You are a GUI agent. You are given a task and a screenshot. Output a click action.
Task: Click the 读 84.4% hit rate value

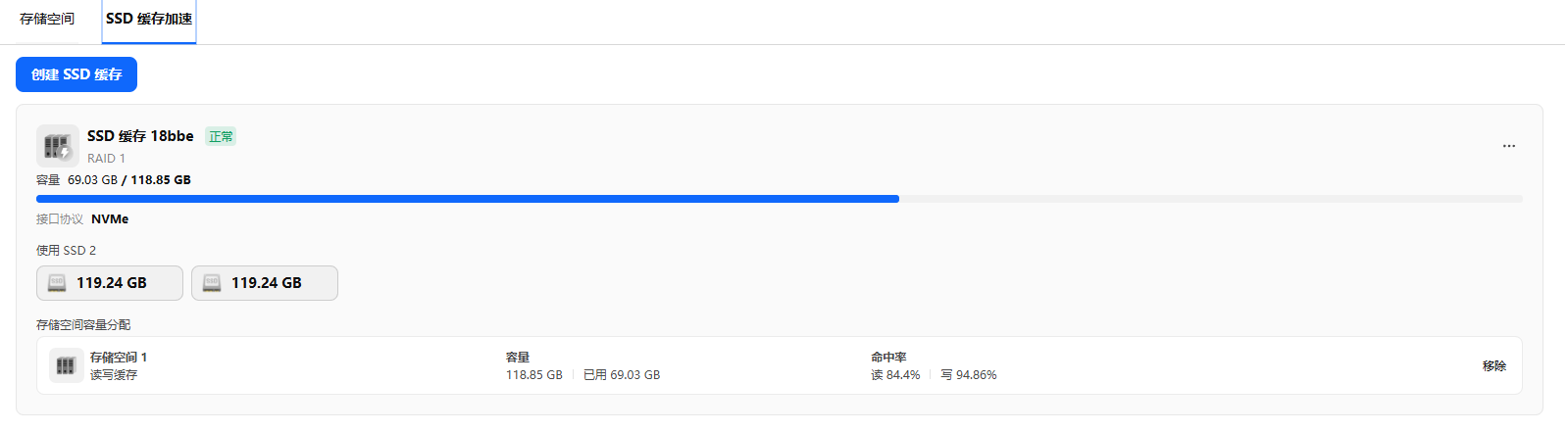(x=895, y=375)
